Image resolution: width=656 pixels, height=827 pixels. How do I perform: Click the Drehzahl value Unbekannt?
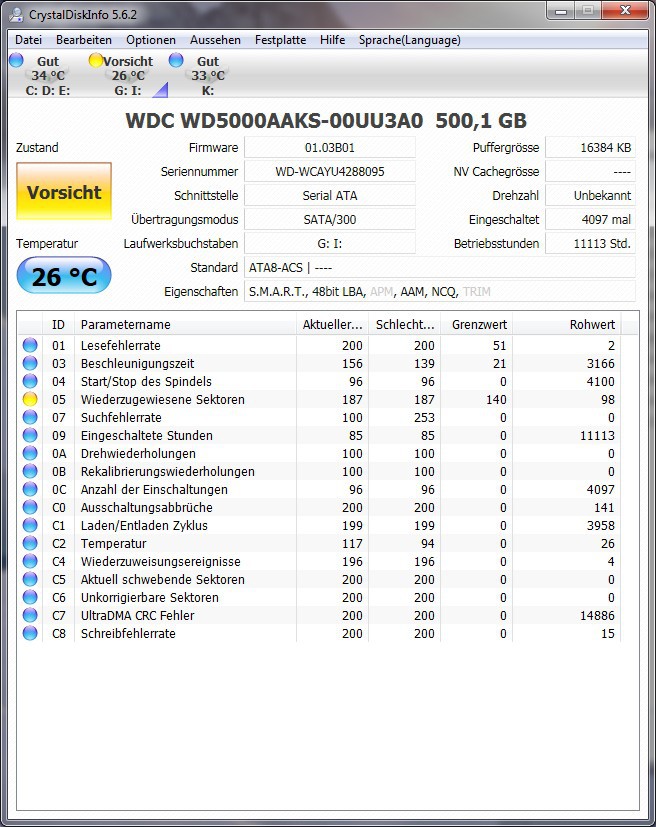(590, 196)
